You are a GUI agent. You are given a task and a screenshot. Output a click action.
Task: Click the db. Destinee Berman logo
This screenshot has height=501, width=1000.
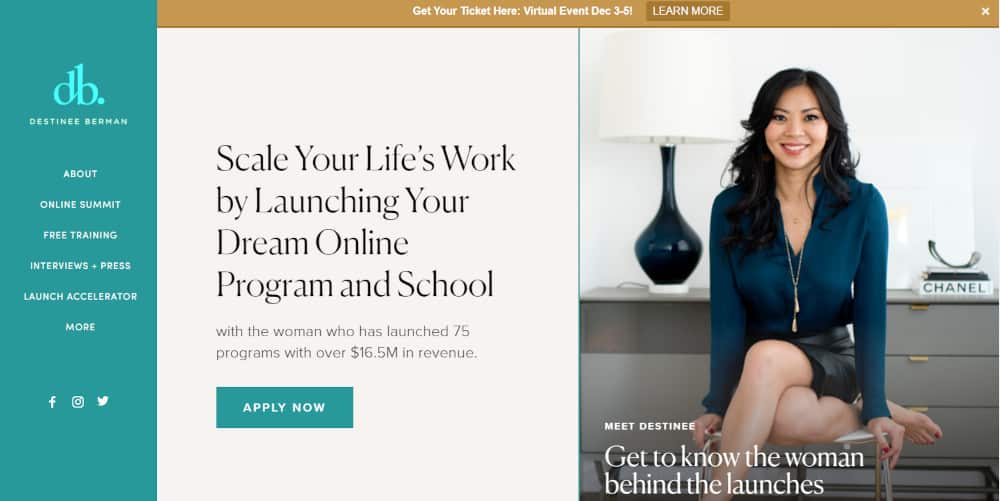[x=78, y=94]
